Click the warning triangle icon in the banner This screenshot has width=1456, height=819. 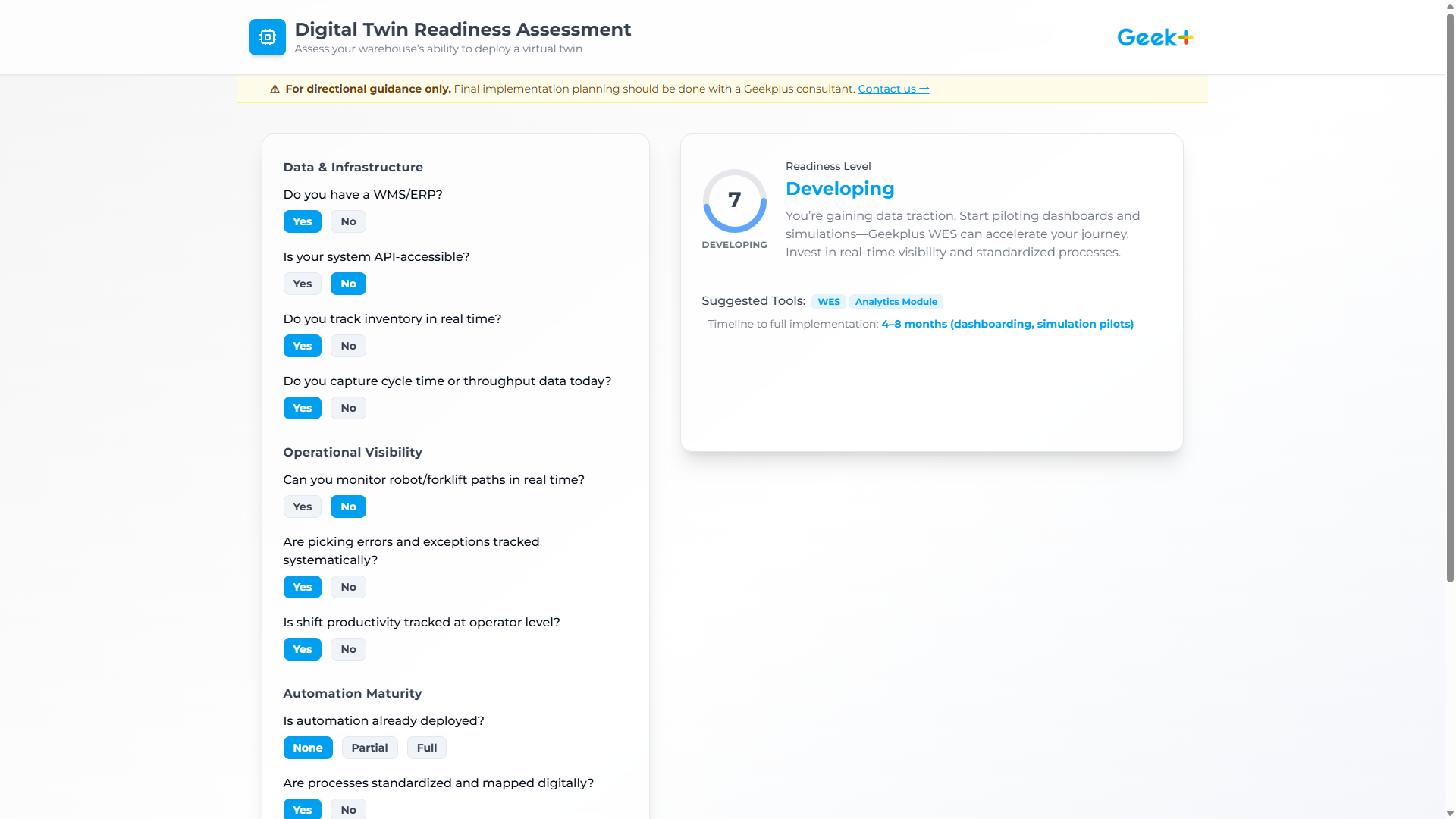click(x=275, y=89)
